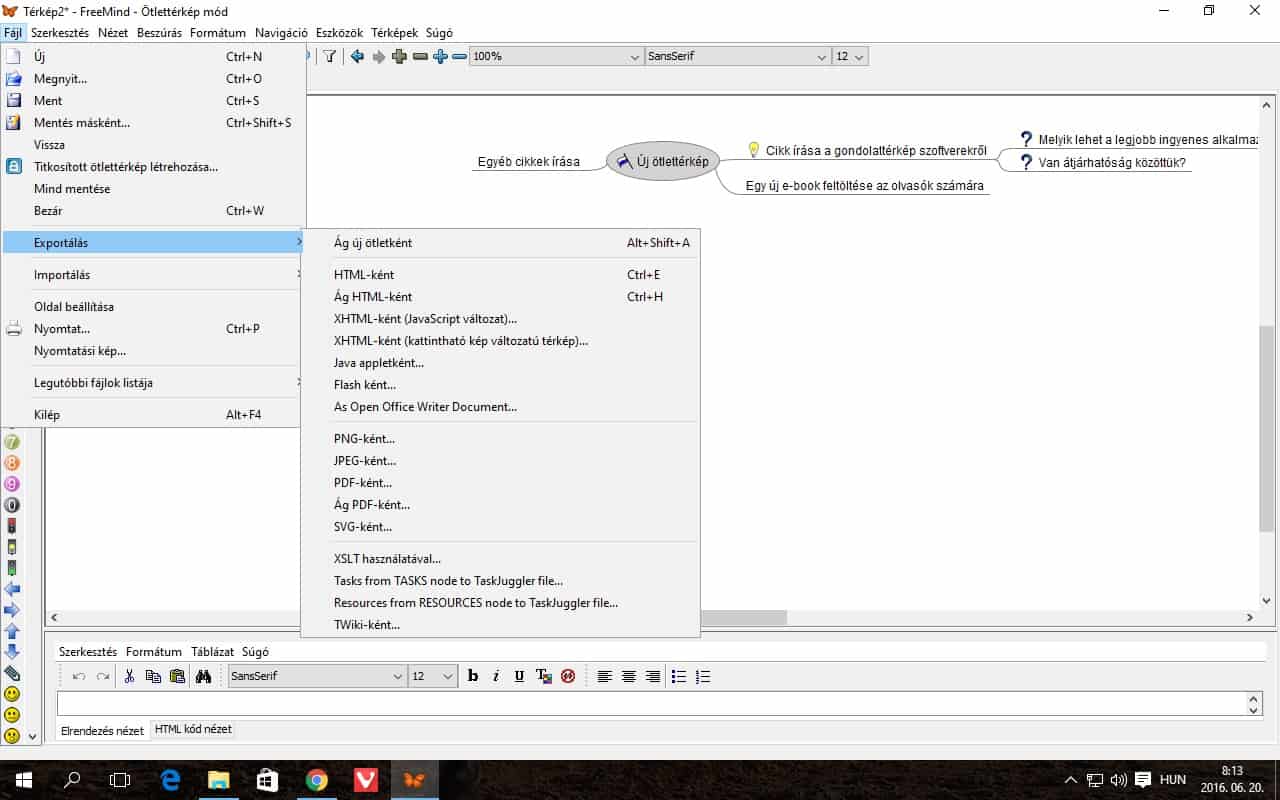Click the blue back arrow in toolbar
This screenshot has width=1280, height=800.
357,57
